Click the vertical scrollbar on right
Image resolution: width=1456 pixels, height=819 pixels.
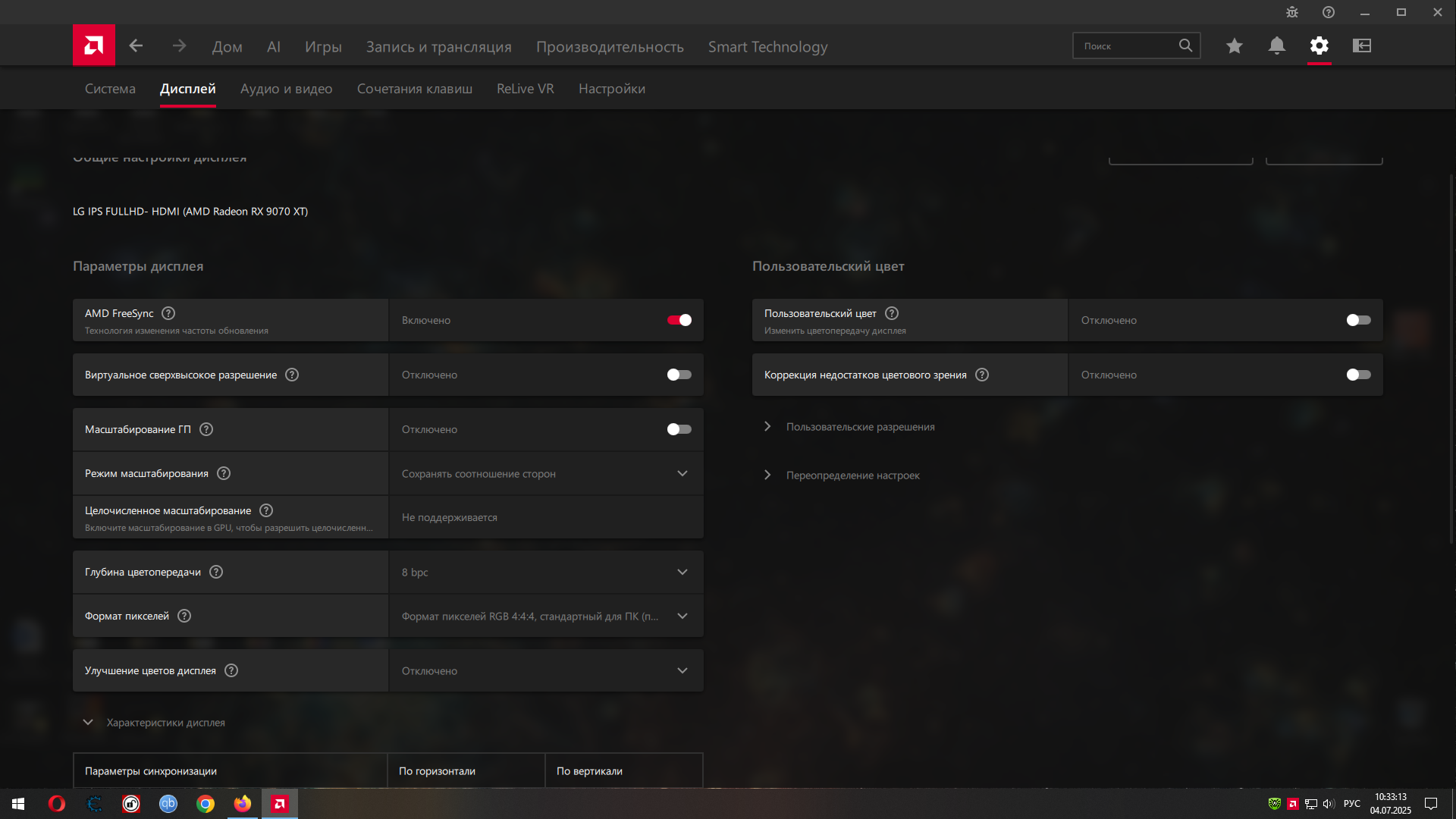point(1451,359)
